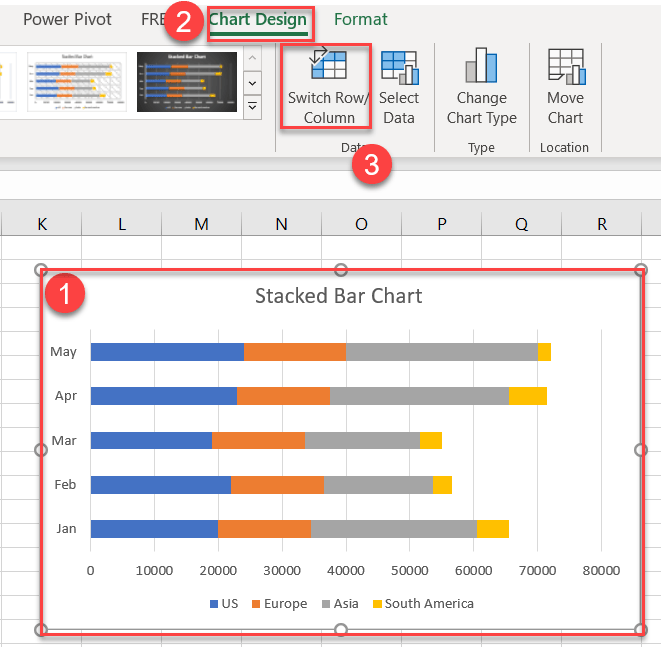Image resolution: width=661 pixels, height=647 pixels.
Task: Select the light stacked bar chart style
Action: click(77, 82)
